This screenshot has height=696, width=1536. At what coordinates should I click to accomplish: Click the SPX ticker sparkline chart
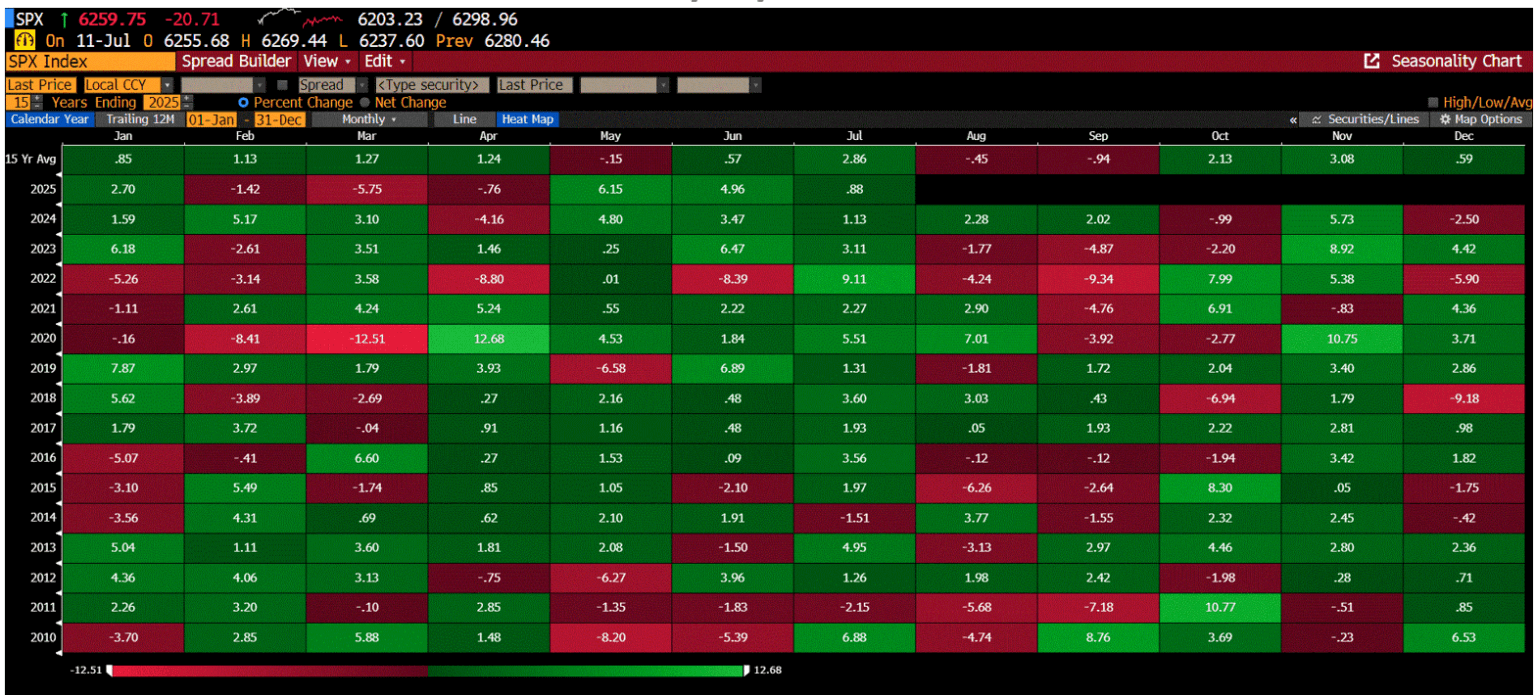(297, 17)
